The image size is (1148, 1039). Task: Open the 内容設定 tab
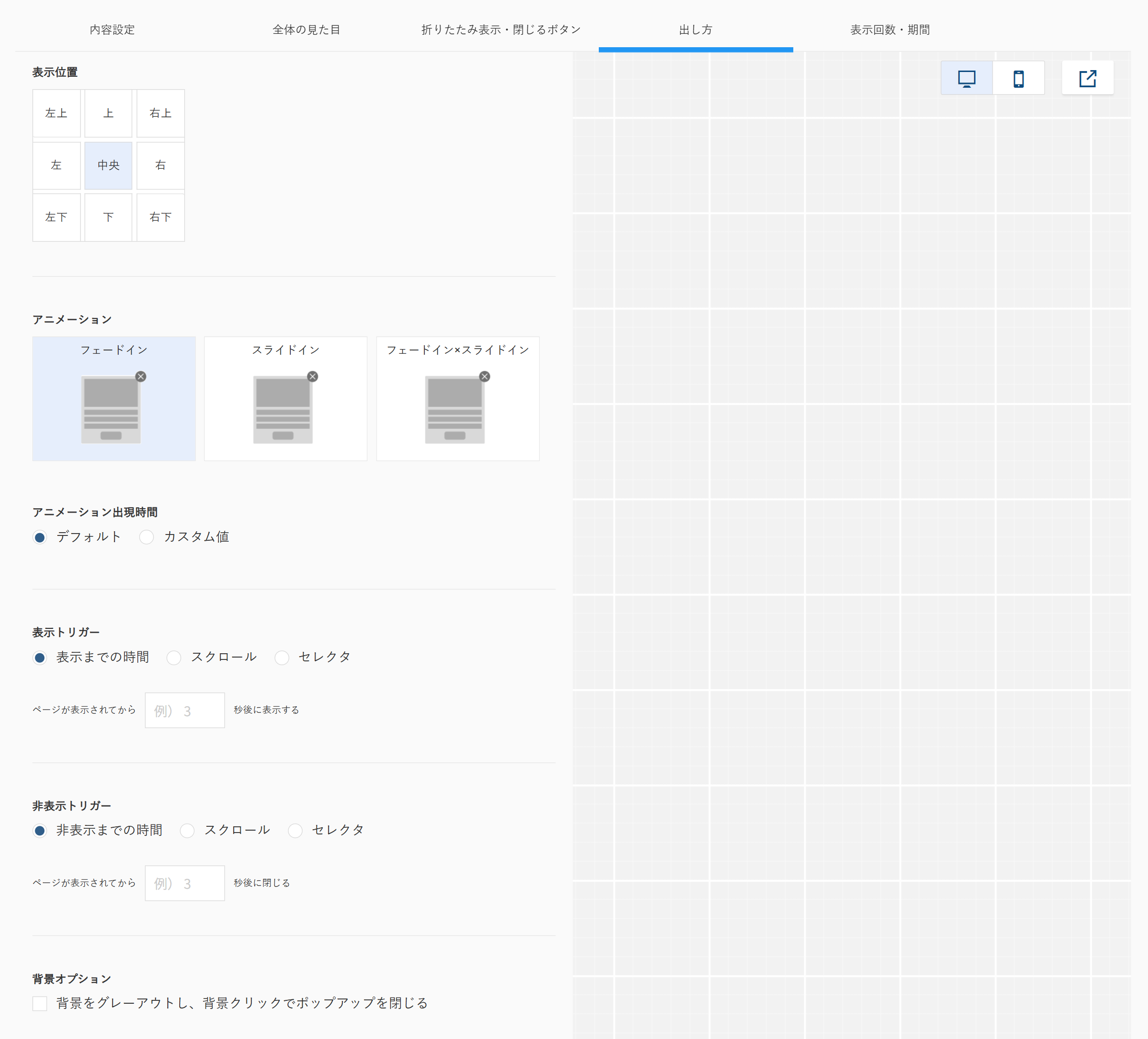(x=112, y=30)
